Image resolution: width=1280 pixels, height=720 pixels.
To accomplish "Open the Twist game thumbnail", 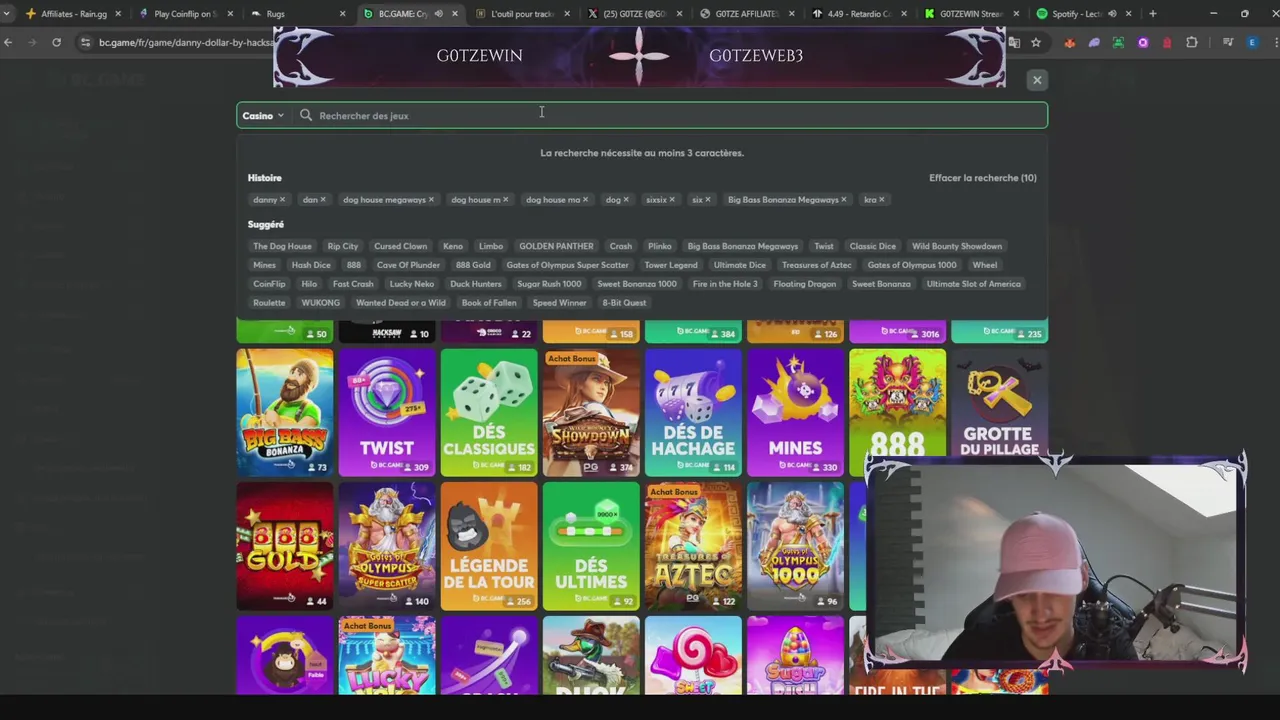I will coord(387,412).
